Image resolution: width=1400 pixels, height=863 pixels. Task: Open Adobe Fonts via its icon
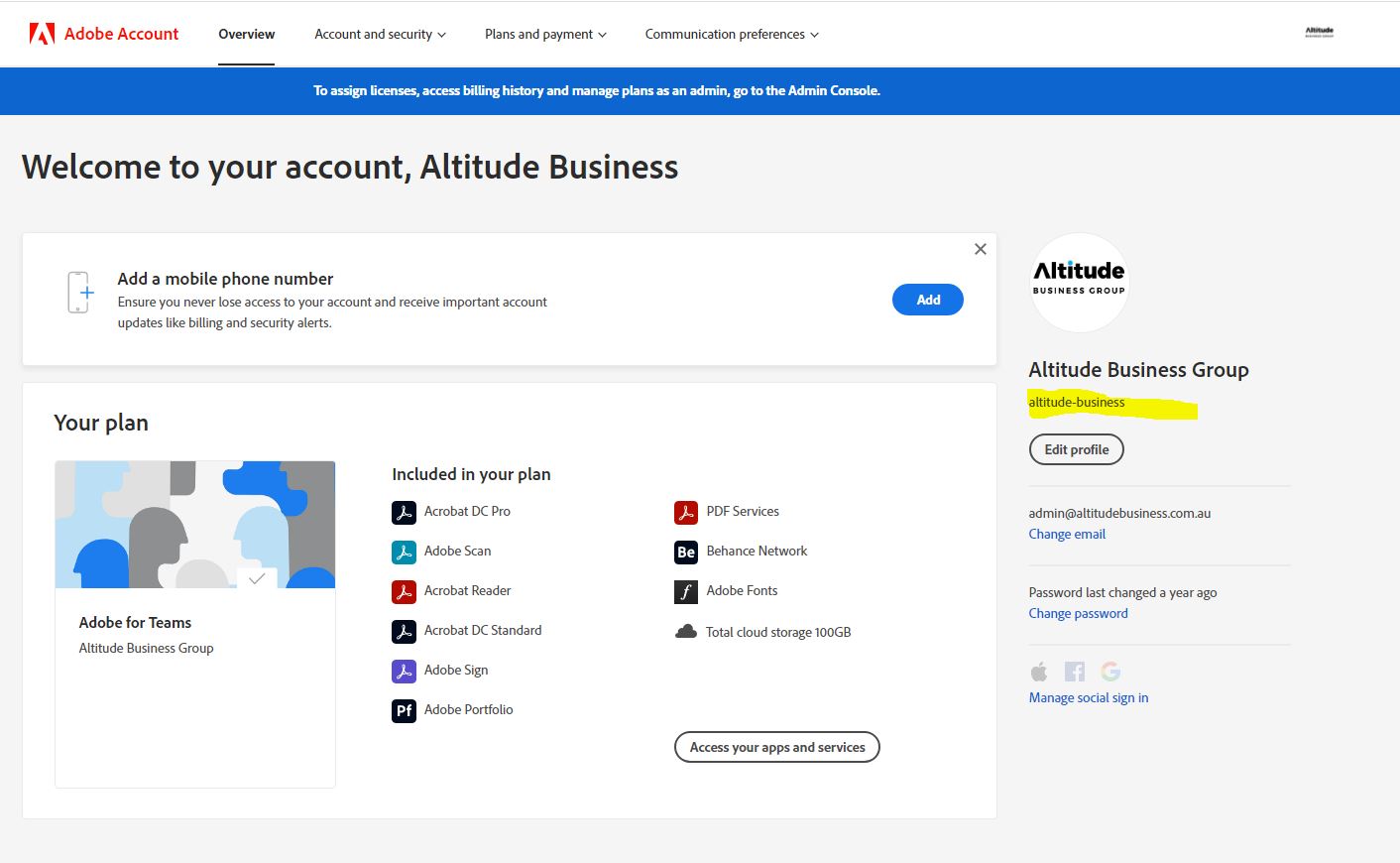685,590
